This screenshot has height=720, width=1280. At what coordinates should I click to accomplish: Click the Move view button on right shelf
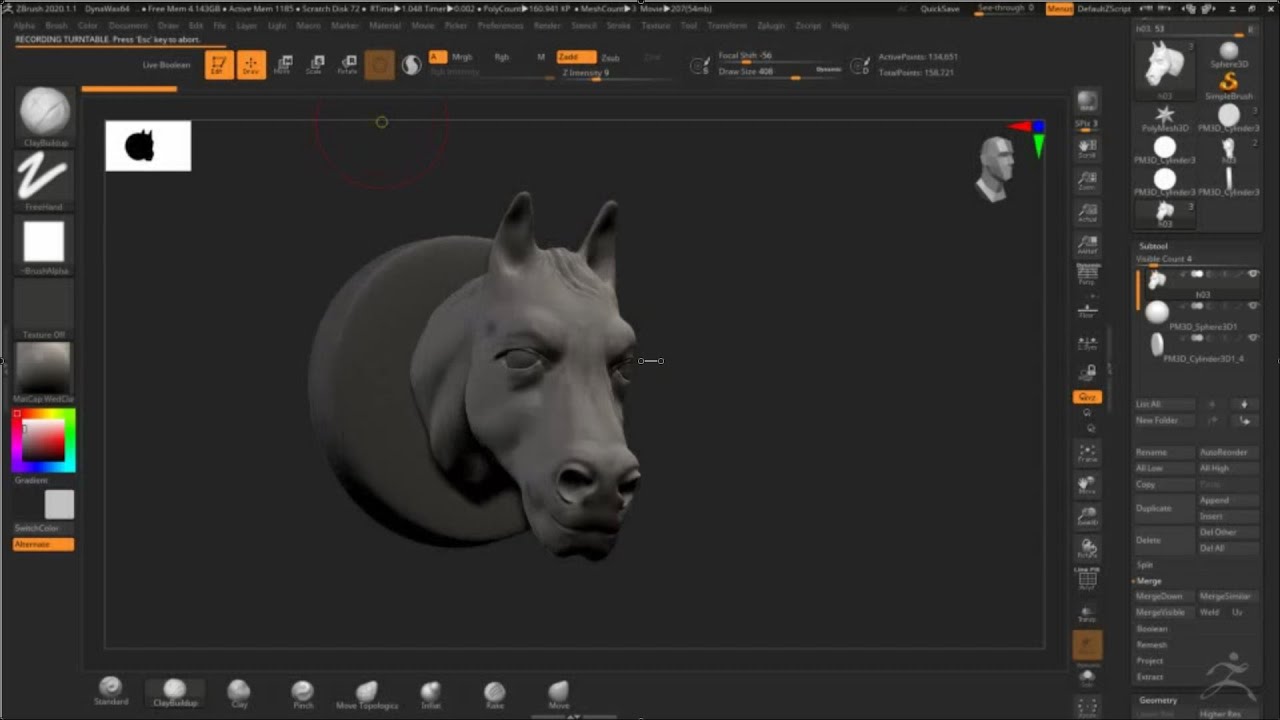(x=1087, y=485)
